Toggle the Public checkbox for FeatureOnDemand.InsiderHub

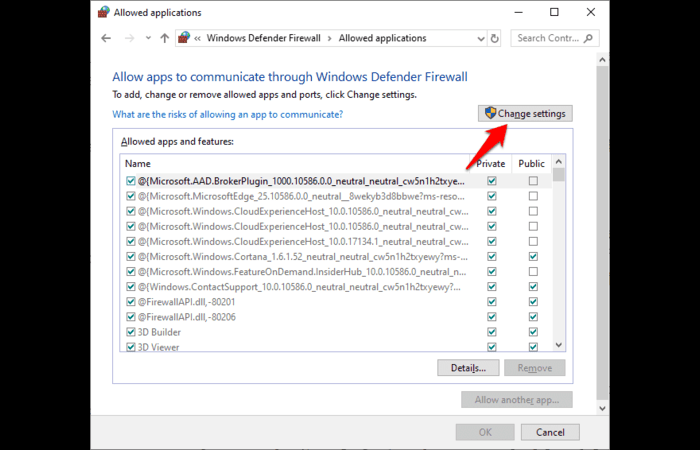[x=533, y=271]
